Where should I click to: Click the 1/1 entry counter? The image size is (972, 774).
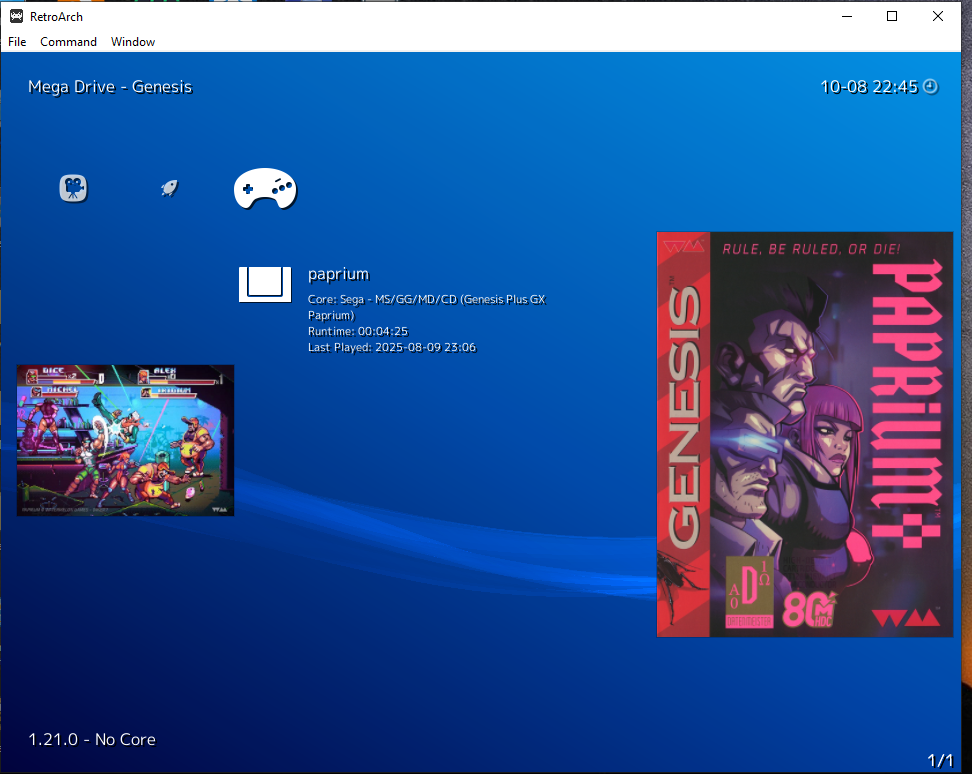point(940,760)
